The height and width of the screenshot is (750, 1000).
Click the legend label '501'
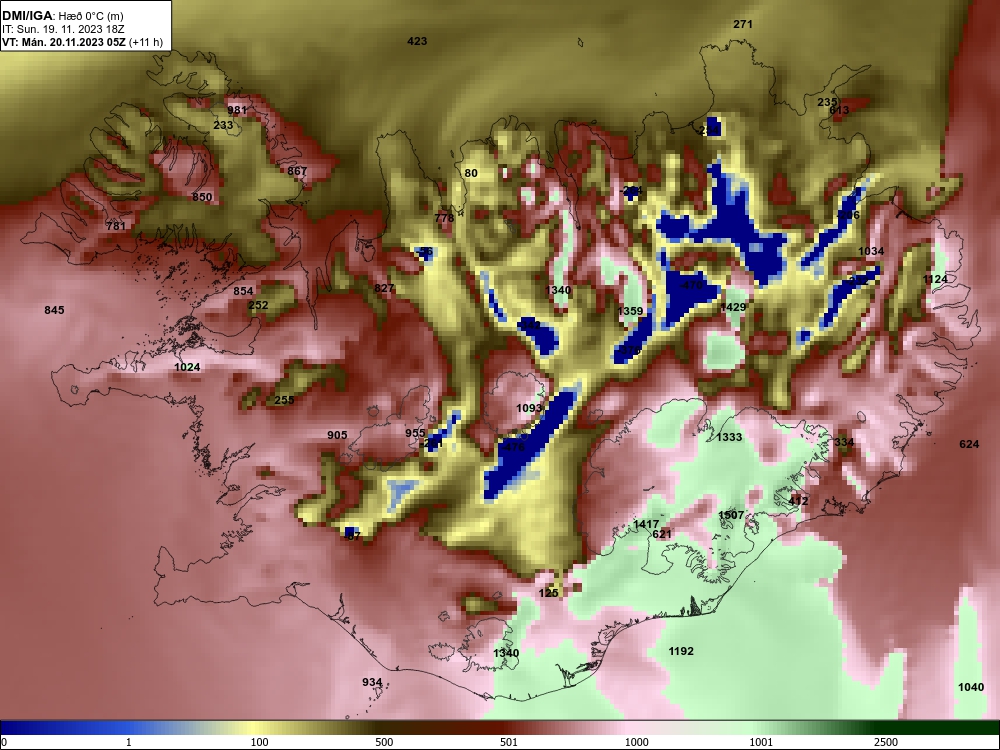pos(509,742)
